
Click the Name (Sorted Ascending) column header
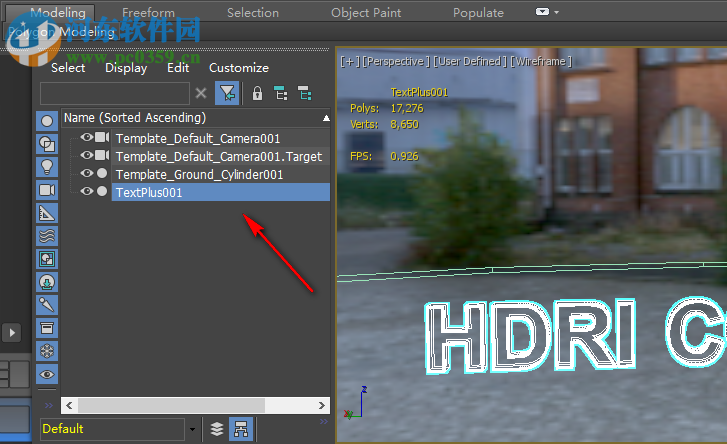[x=195, y=118]
